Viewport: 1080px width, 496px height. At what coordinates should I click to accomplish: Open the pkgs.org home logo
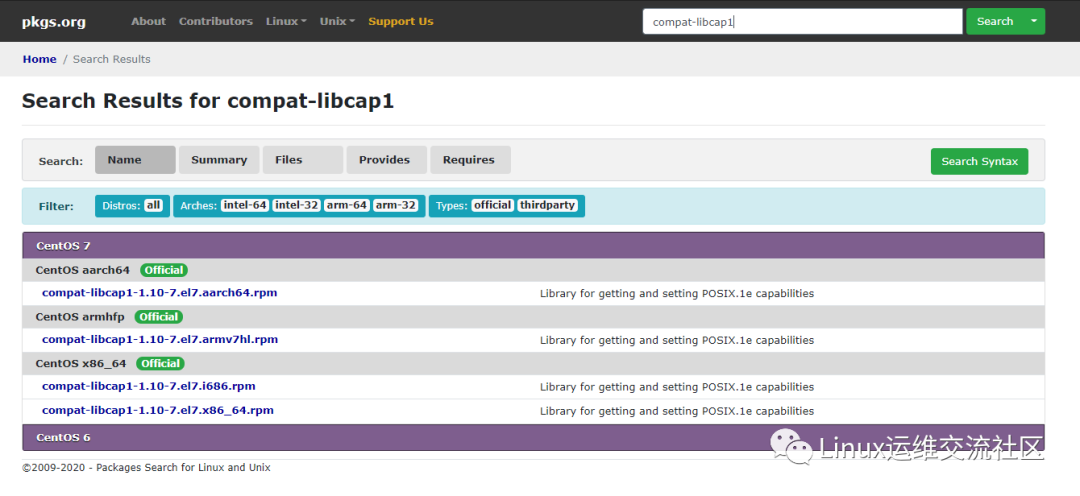click(x=54, y=22)
